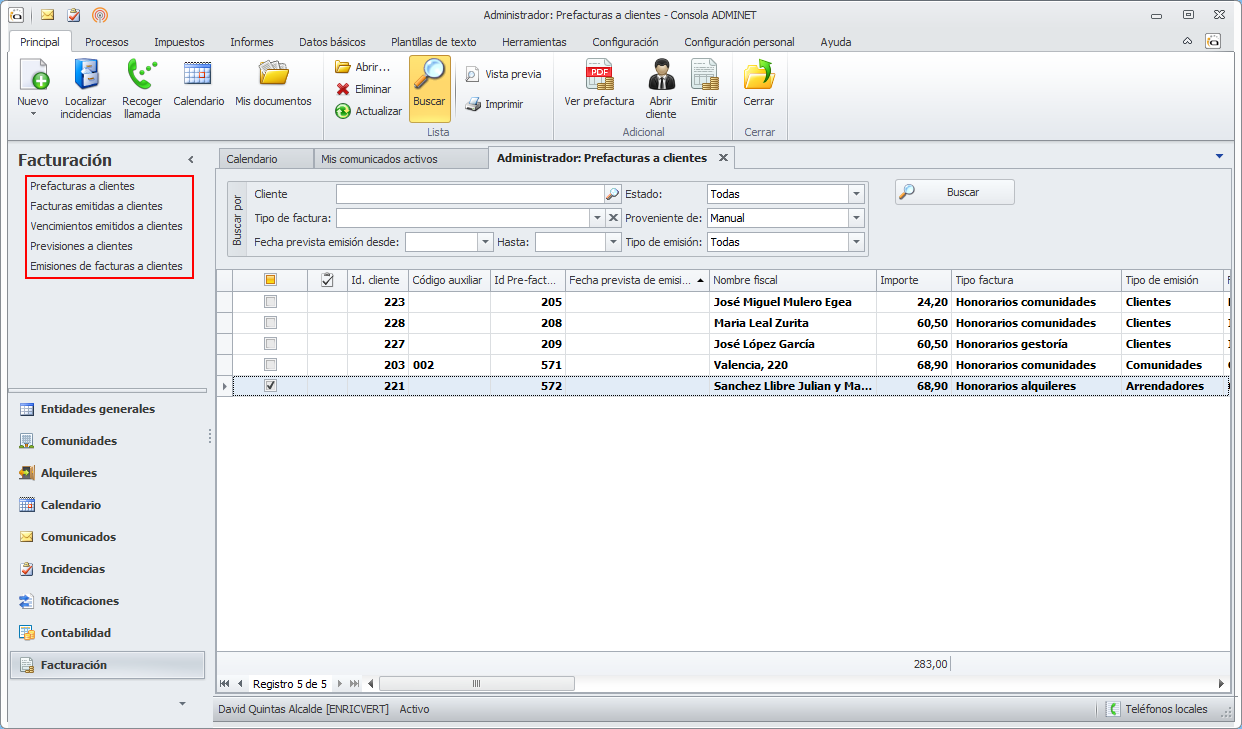Click the Cliente search input field
The height and width of the screenshot is (729, 1242).
(469, 194)
